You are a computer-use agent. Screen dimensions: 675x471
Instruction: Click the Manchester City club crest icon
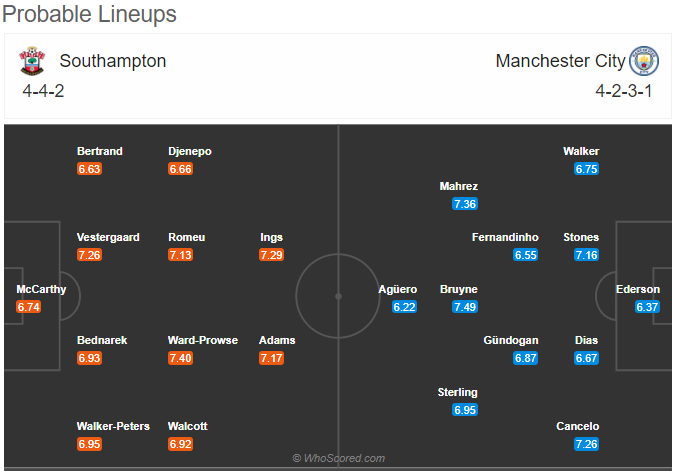pos(644,61)
